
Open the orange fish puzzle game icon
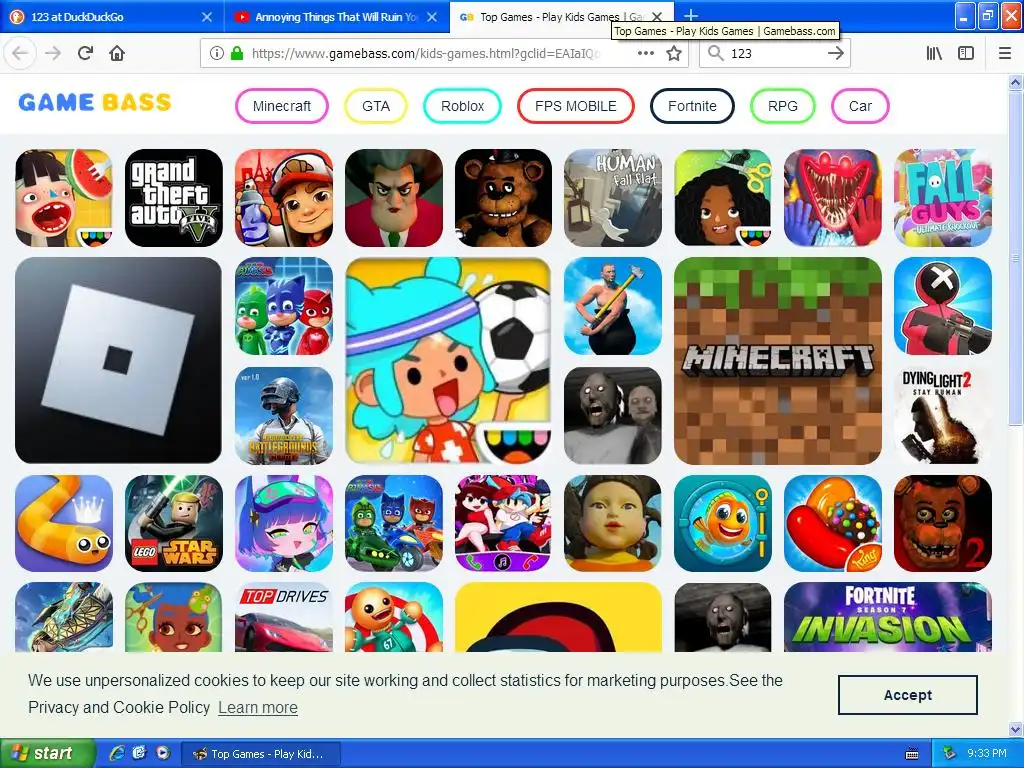point(723,523)
